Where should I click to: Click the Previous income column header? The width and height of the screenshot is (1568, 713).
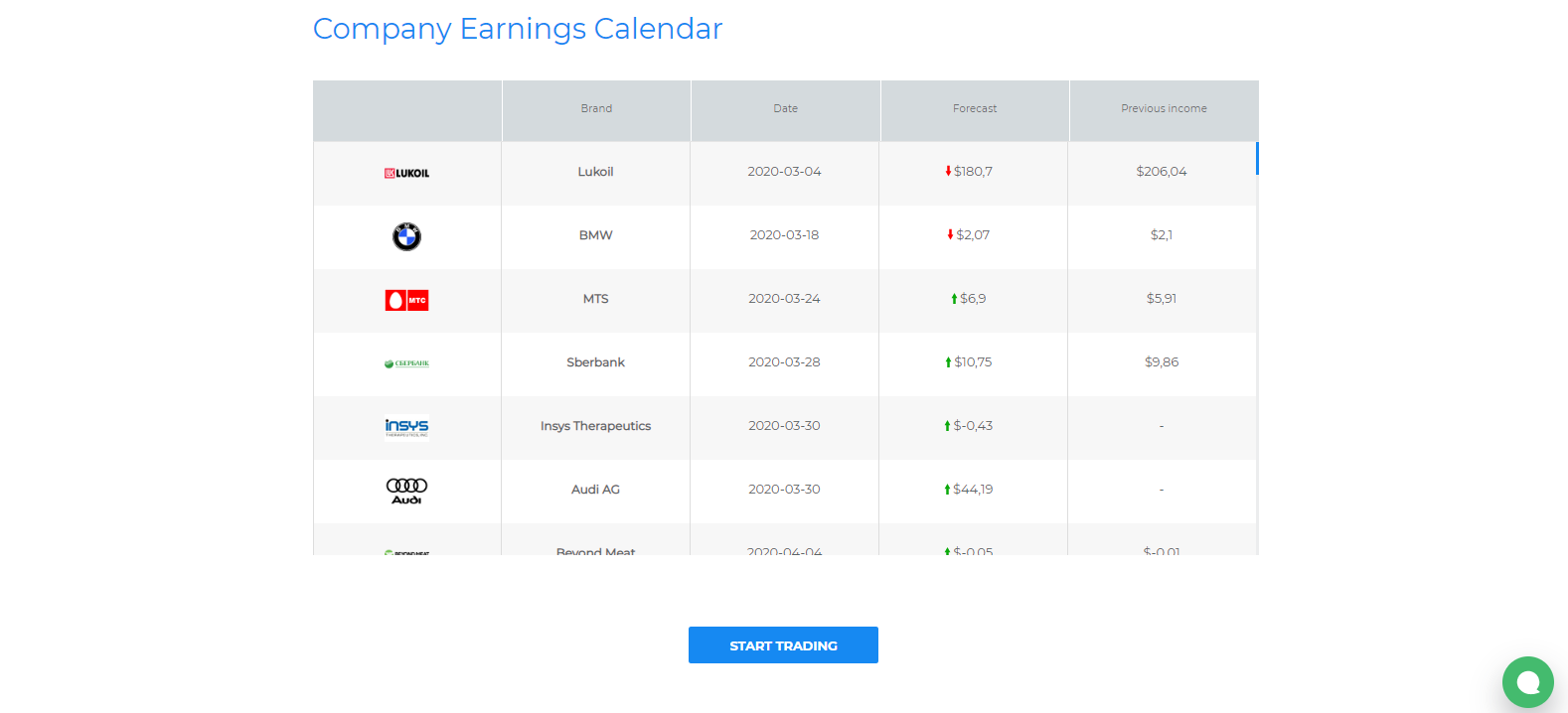(1164, 109)
